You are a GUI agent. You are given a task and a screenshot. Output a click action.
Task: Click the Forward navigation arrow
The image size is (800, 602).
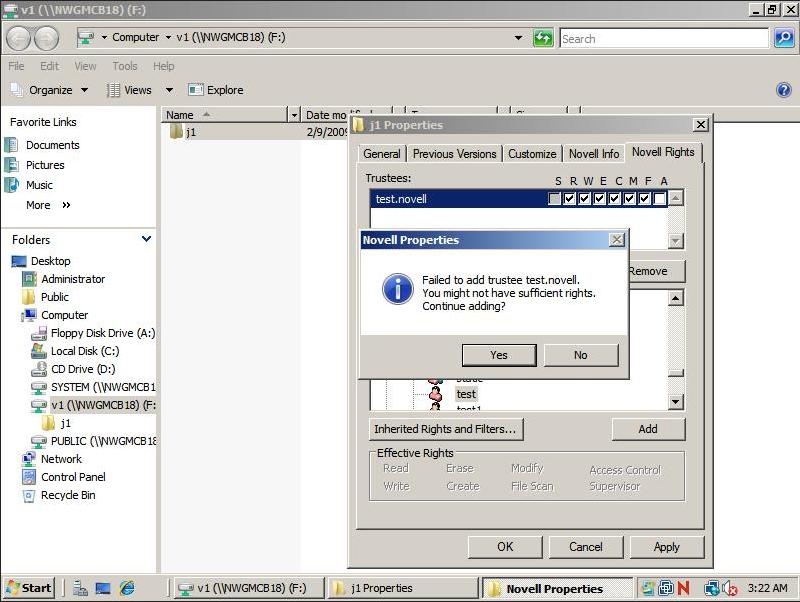click(x=46, y=38)
